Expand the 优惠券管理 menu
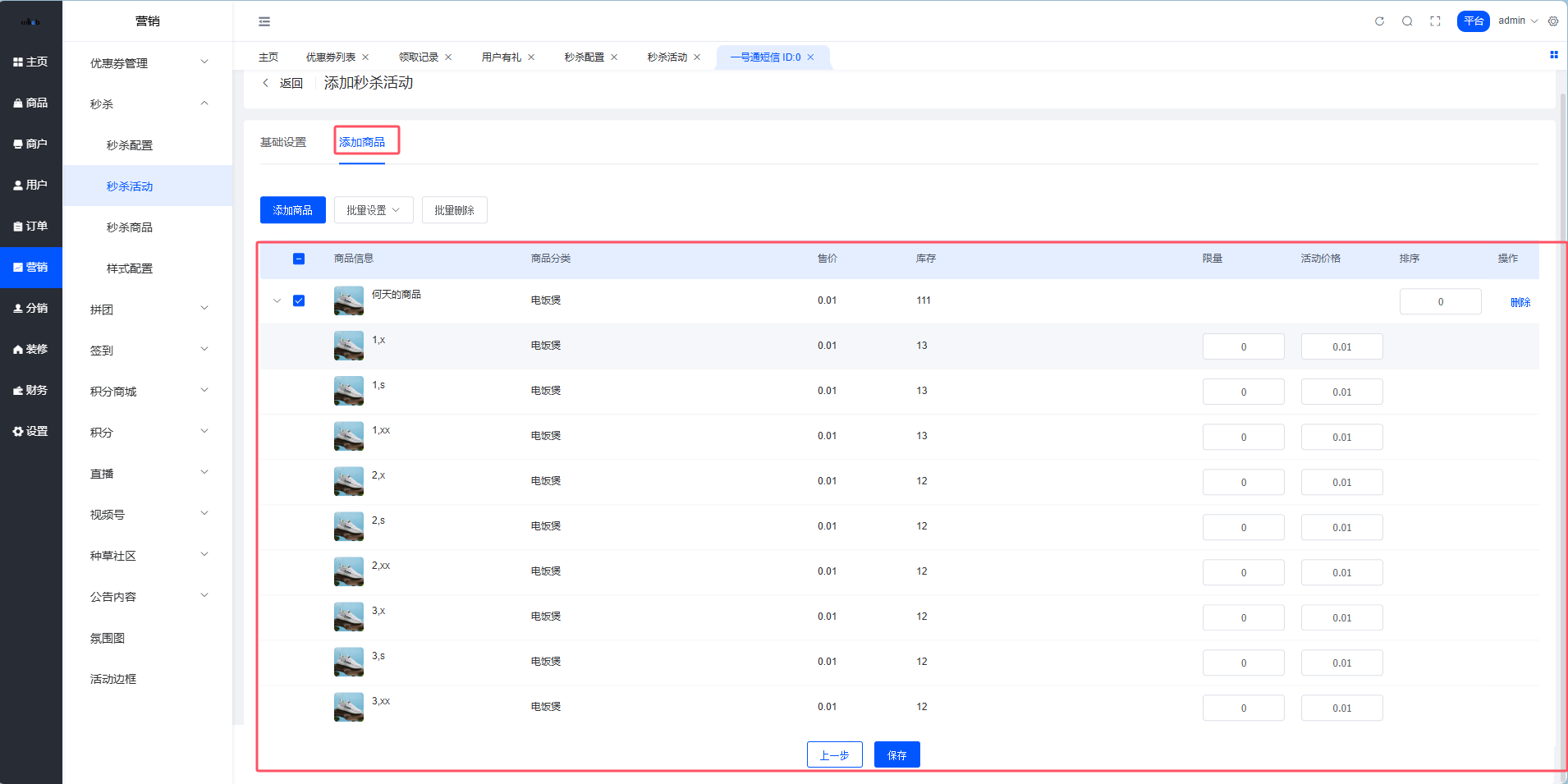This screenshot has height=784, width=1568. pyautogui.click(x=148, y=63)
